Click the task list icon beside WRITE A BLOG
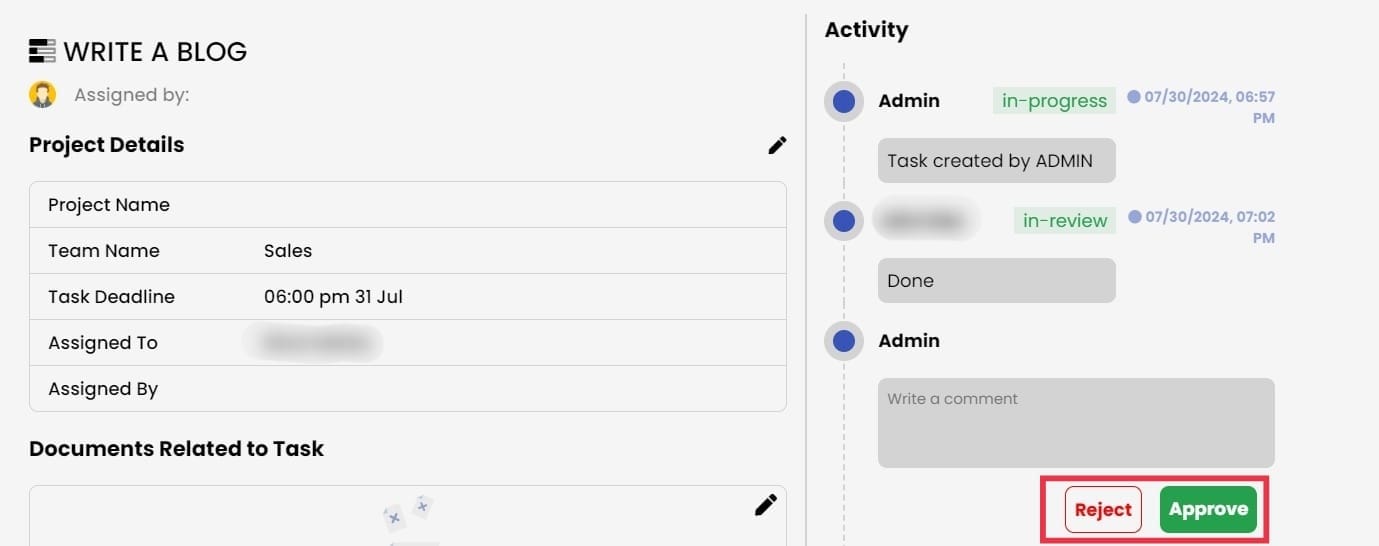This screenshot has width=1379, height=546. [x=42, y=51]
